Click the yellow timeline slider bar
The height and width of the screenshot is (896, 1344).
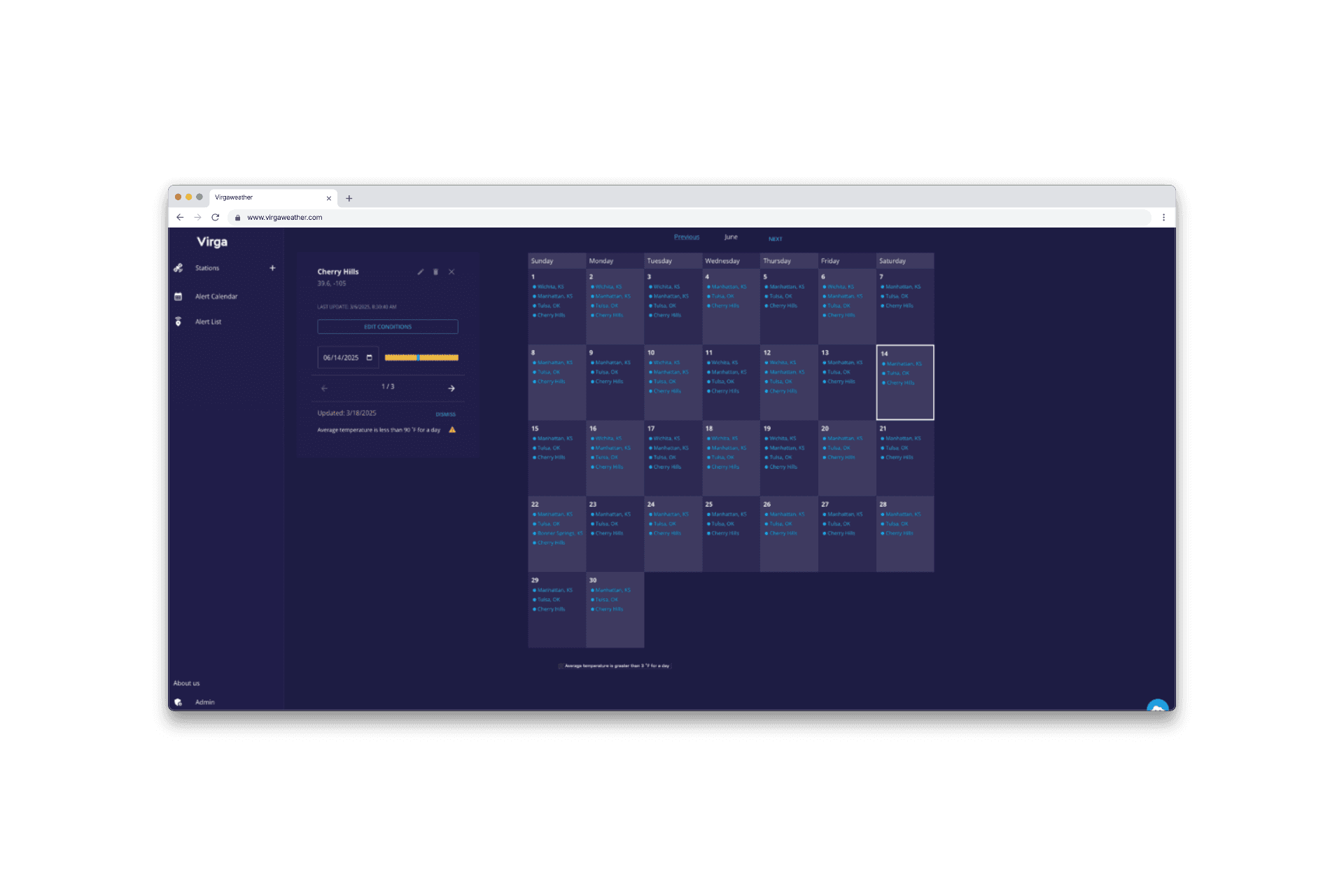coord(421,358)
